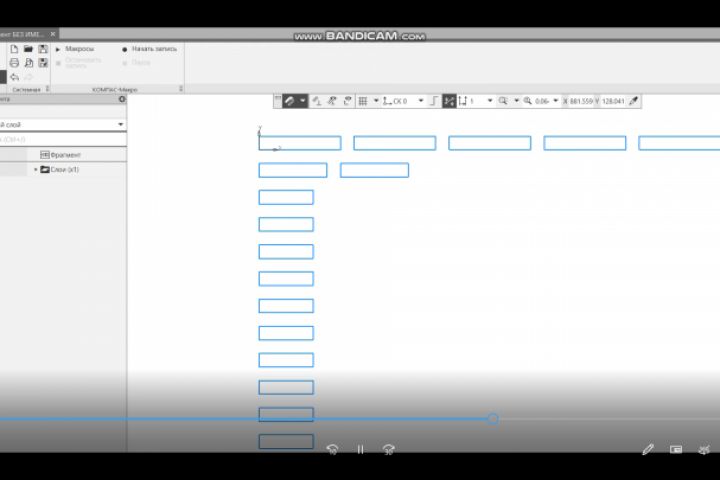Open the panel settings gear icon

[122, 99]
